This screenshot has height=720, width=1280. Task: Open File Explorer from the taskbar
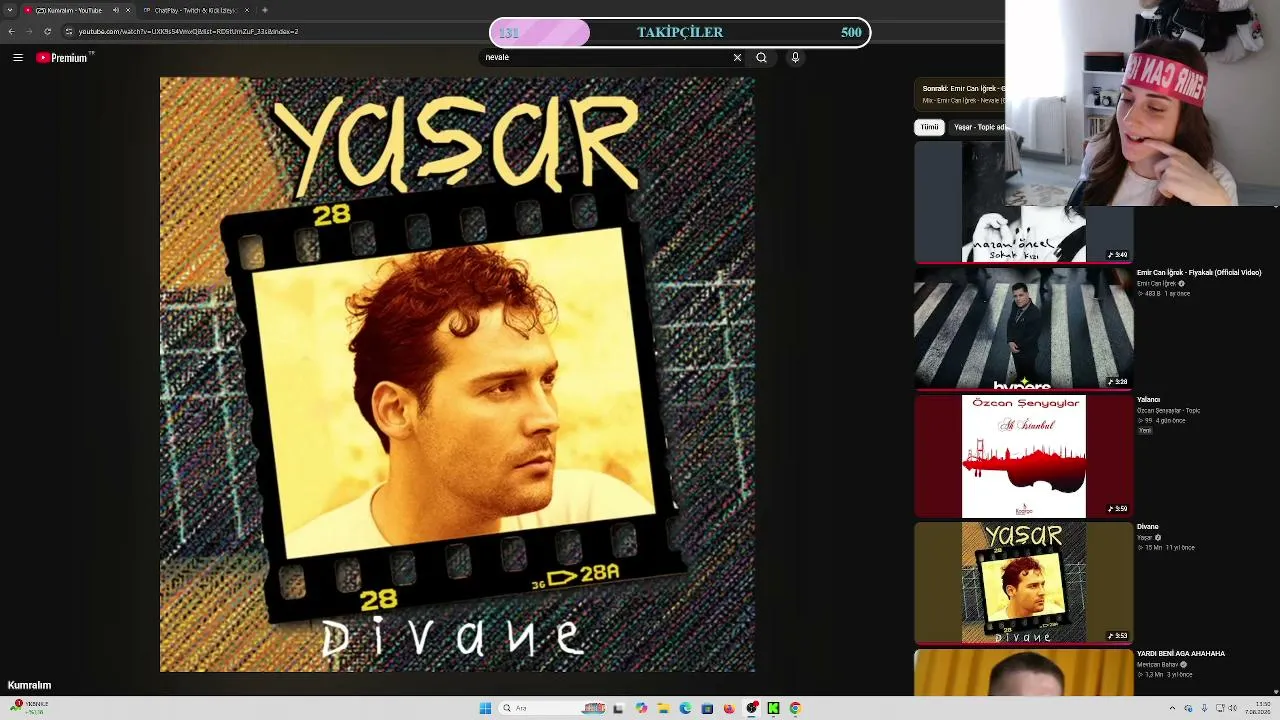coord(663,708)
